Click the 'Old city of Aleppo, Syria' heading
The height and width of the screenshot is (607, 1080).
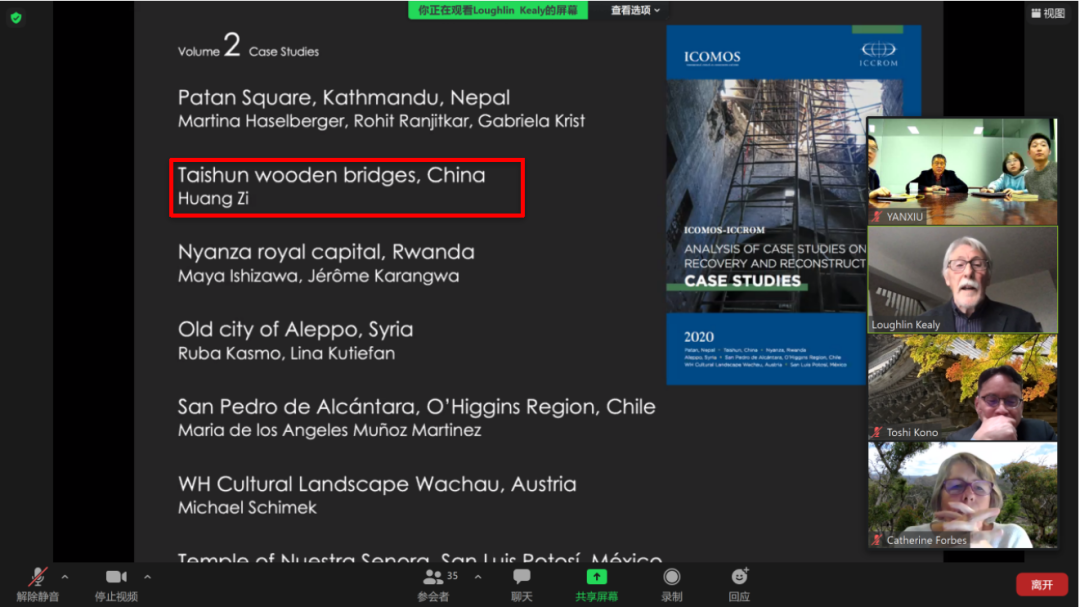(x=295, y=329)
